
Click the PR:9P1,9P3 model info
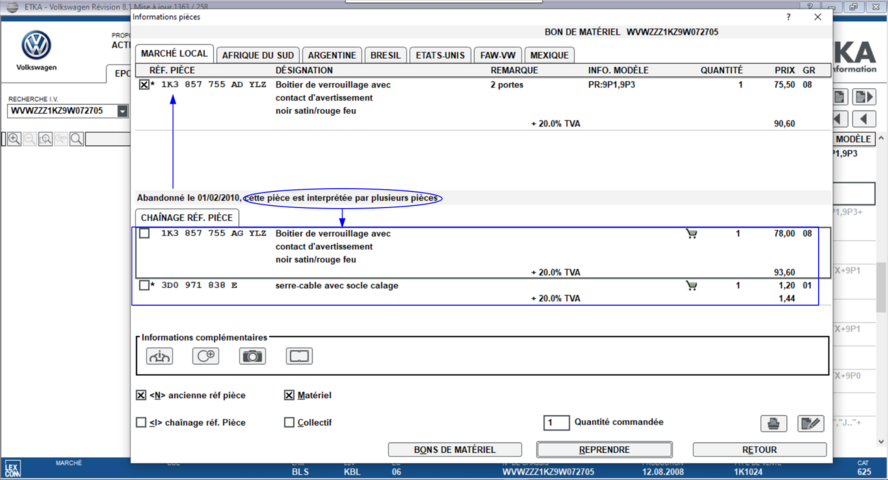click(612, 84)
